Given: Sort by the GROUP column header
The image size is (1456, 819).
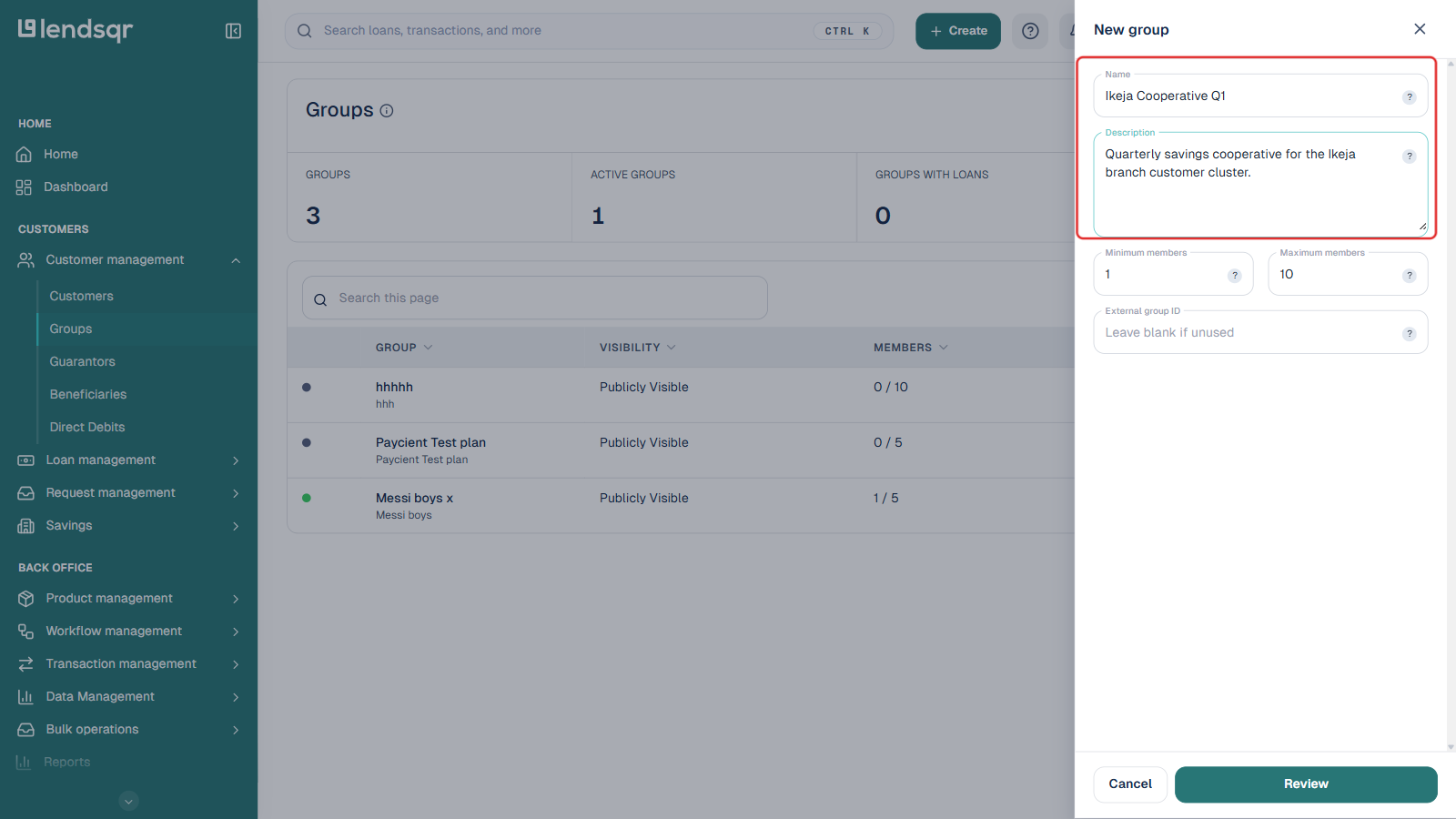Looking at the screenshot, I should [x=404, y=348].
